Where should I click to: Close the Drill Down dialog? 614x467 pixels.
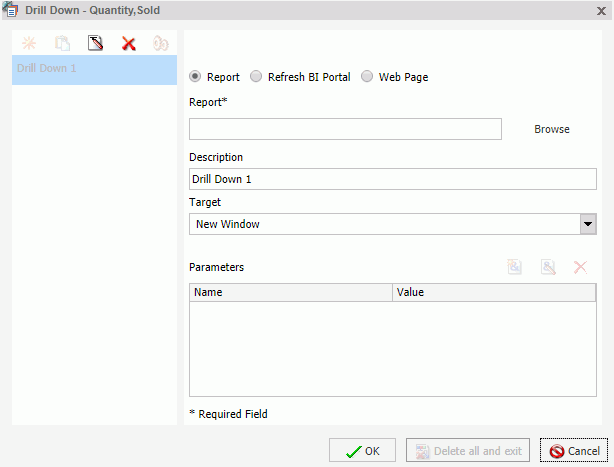601,11
